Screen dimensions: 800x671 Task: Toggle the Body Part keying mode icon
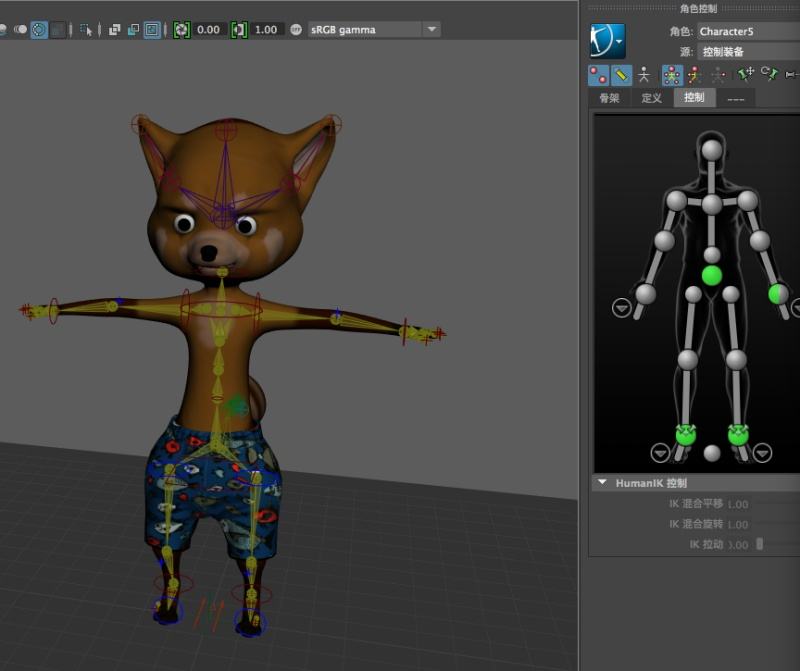695,74
